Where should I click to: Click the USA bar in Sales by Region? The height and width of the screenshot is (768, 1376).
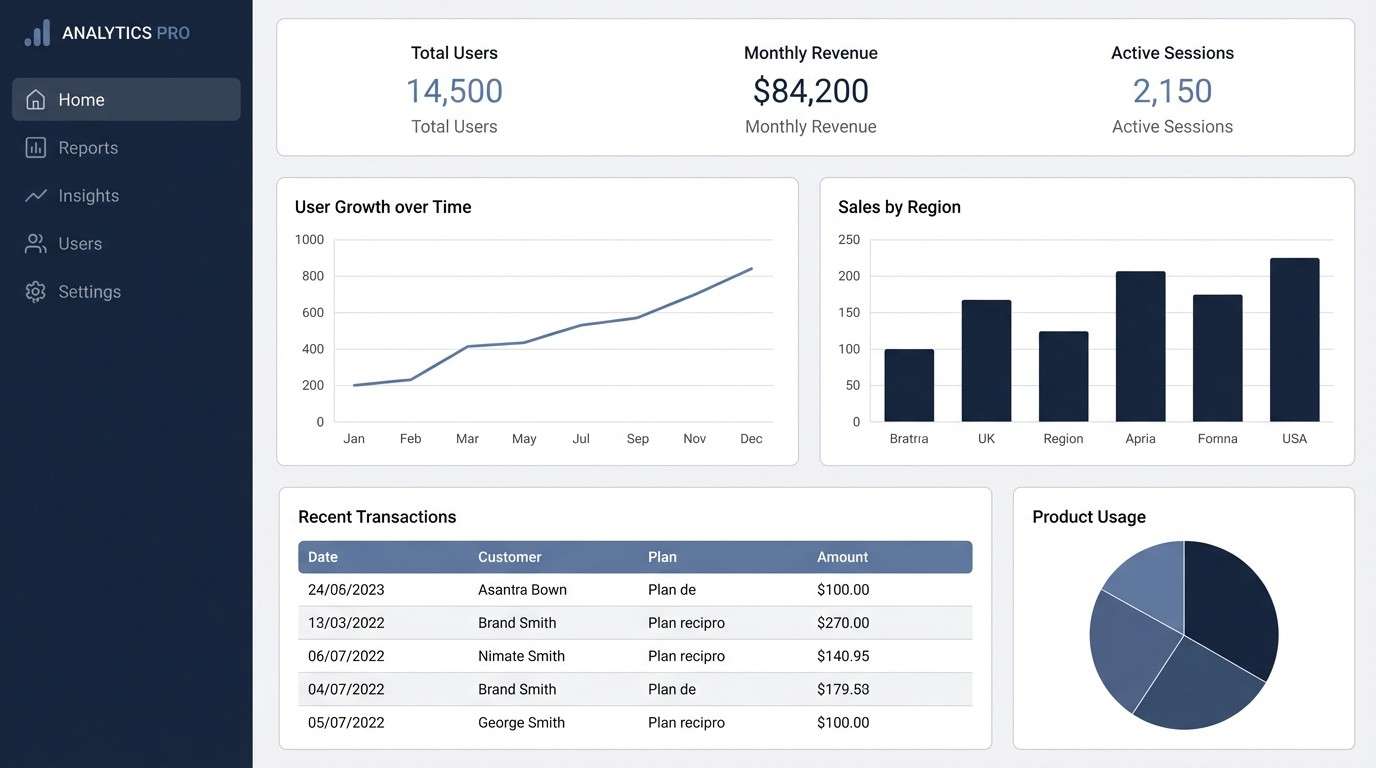click(x=1294, y=340)
